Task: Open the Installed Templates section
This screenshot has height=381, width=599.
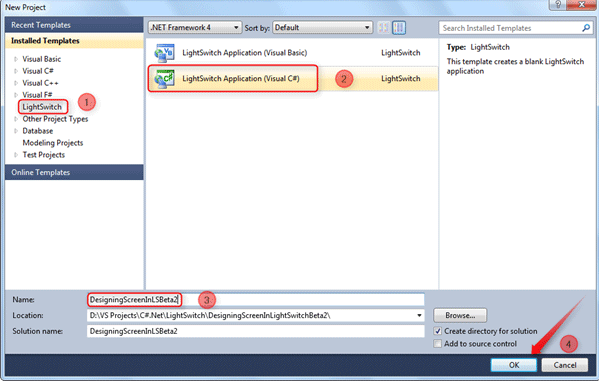Action: 74,41
